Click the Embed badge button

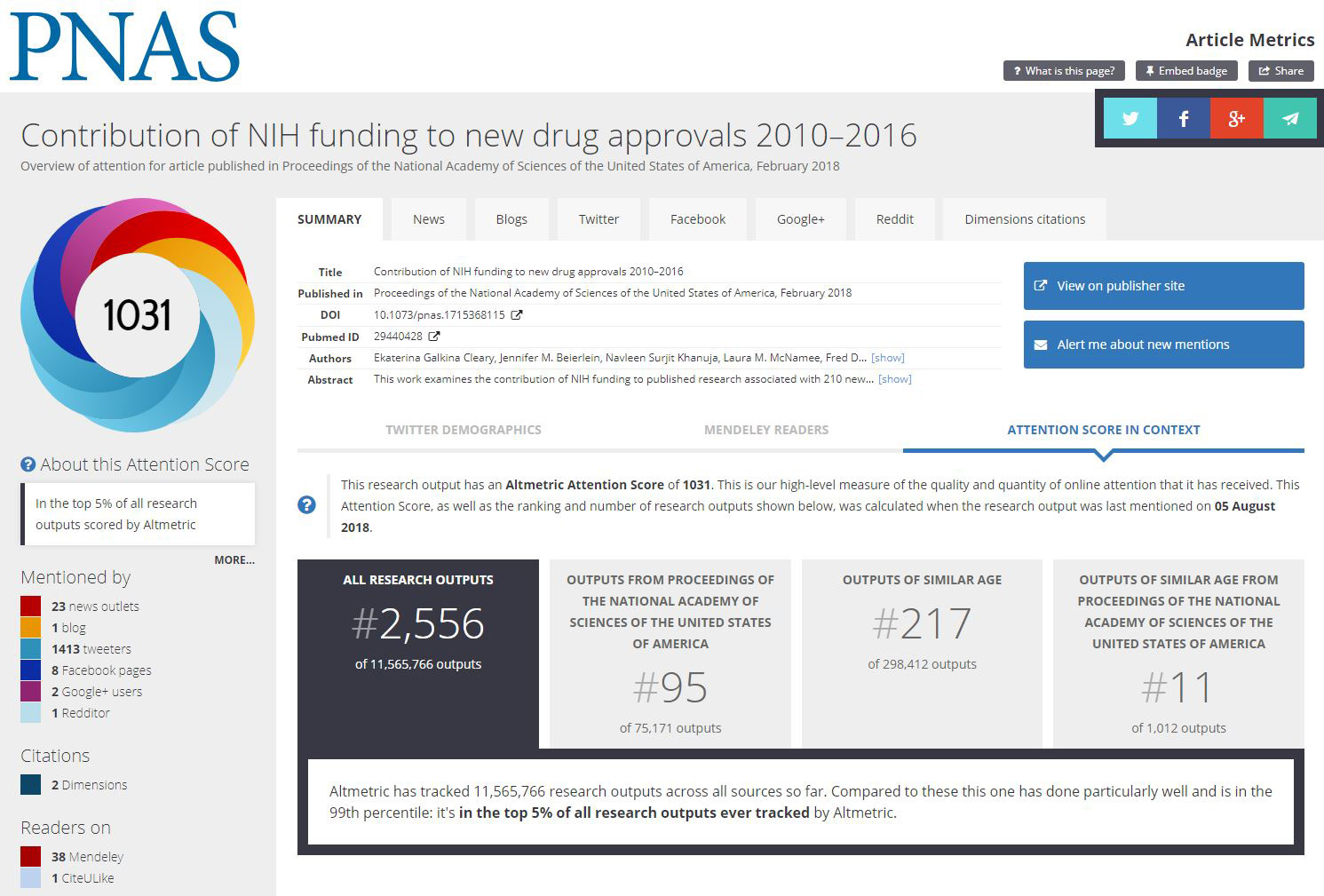pyautogui.click(x=1186, y=71)
